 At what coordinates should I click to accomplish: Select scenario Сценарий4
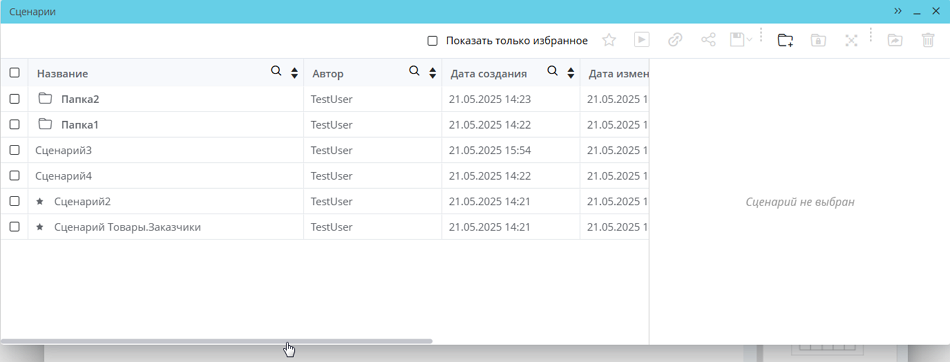[64, 176]
